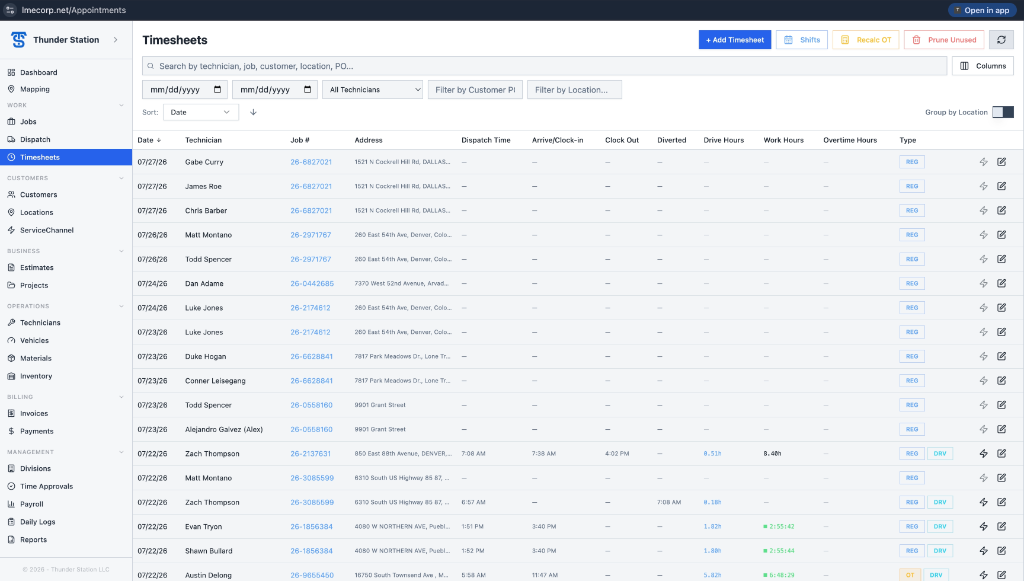1024x581 pixels.
Task: Click edit icon for James Roe row
Action: [x=1001, y=186]
